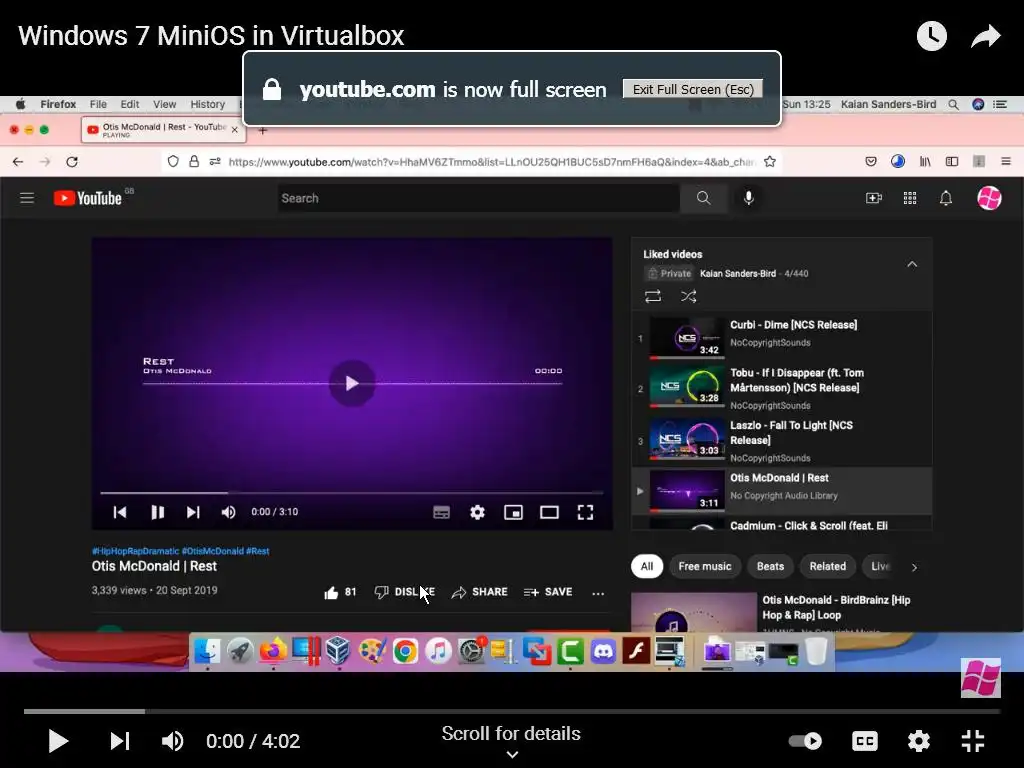Image resolution: width=1024 pixels, height=768 pixels.
Task: Click the YouTube Search box
Action: [x=478, y=198]
